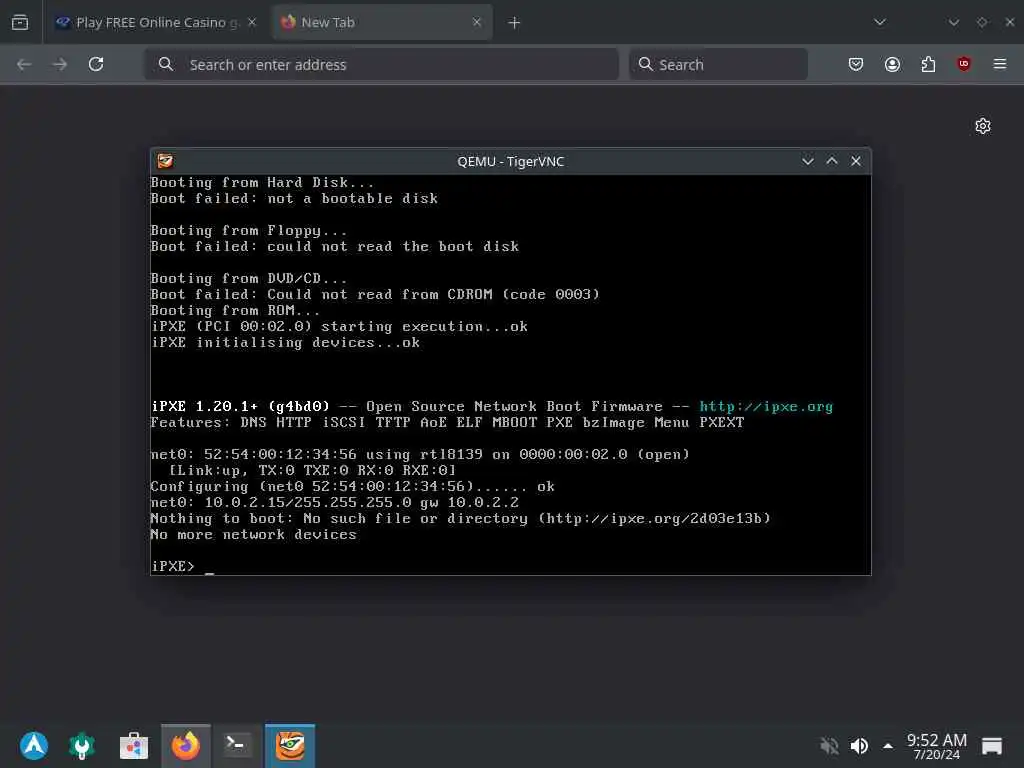
Task: Go back one page in Firefox
Action: [24, 64]
